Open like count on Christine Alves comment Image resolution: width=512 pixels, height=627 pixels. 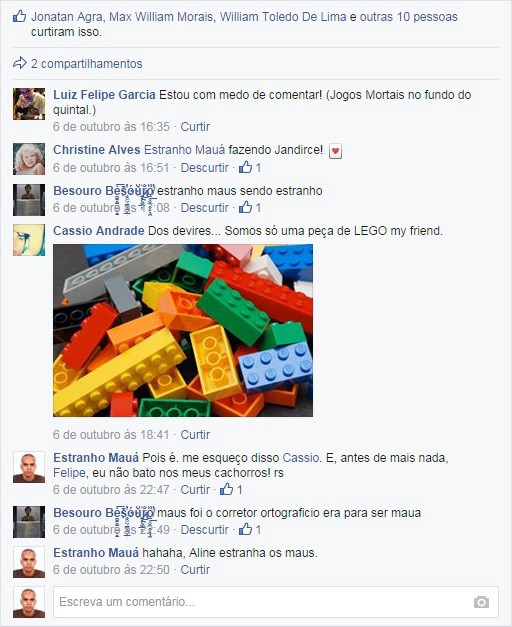tap(250, 168)
